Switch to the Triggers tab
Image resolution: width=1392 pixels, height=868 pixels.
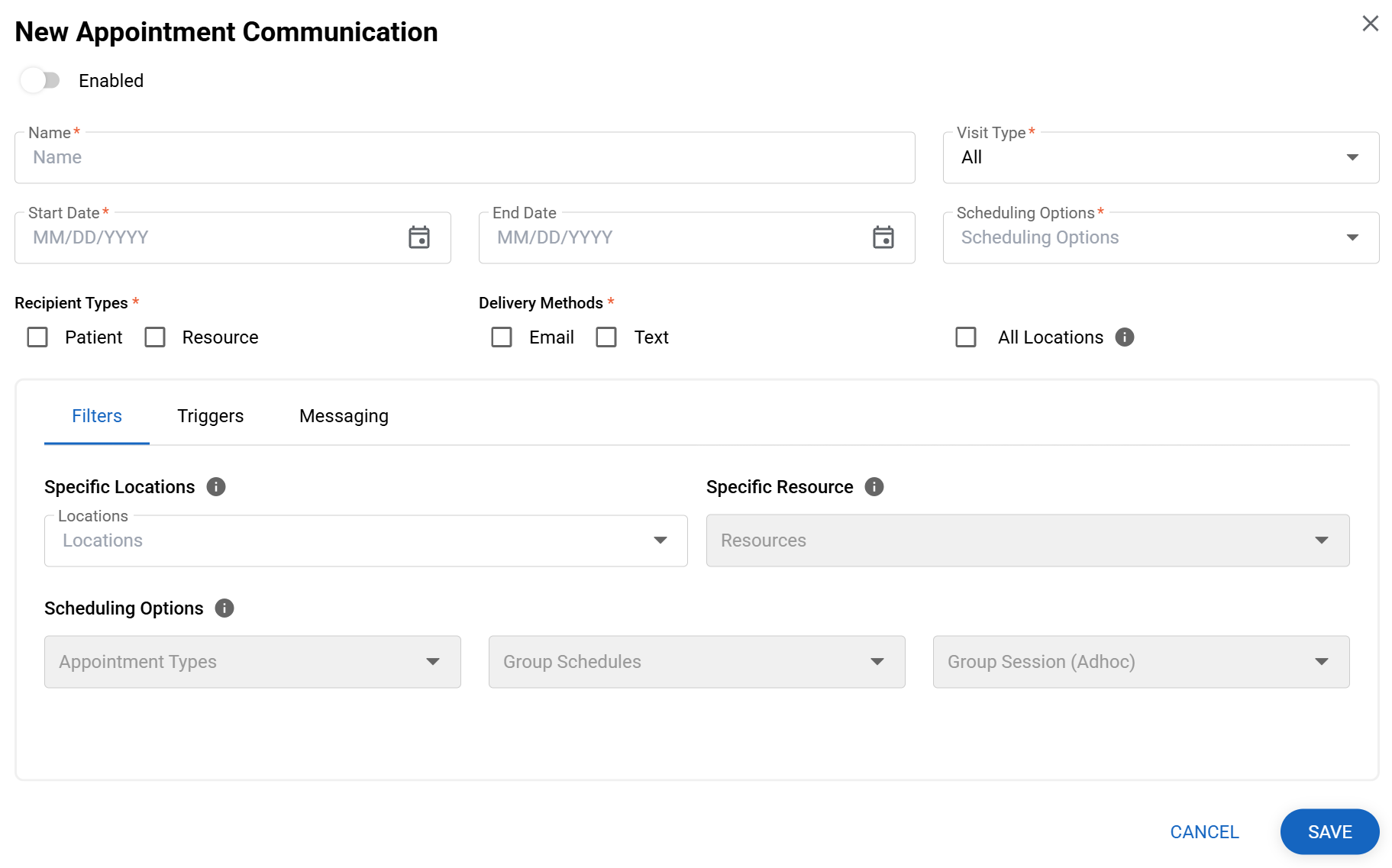point(210,416)
